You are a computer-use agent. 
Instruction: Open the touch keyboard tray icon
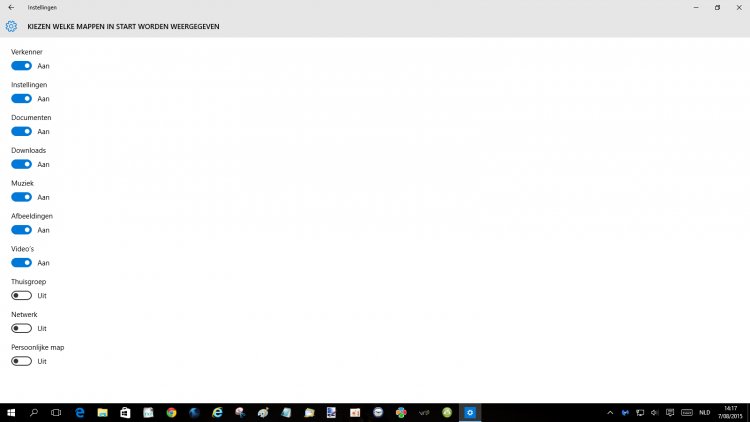pyautogui.click(x=687, y=412)
